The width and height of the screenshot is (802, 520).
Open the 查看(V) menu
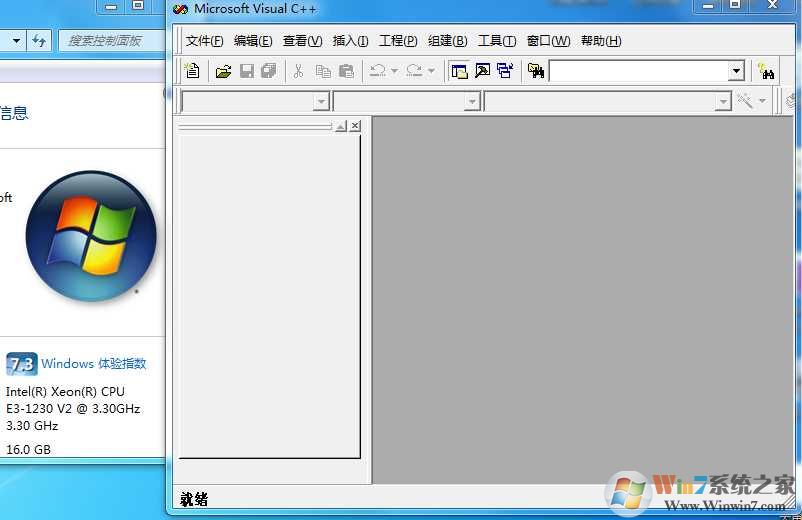[302, 41]
